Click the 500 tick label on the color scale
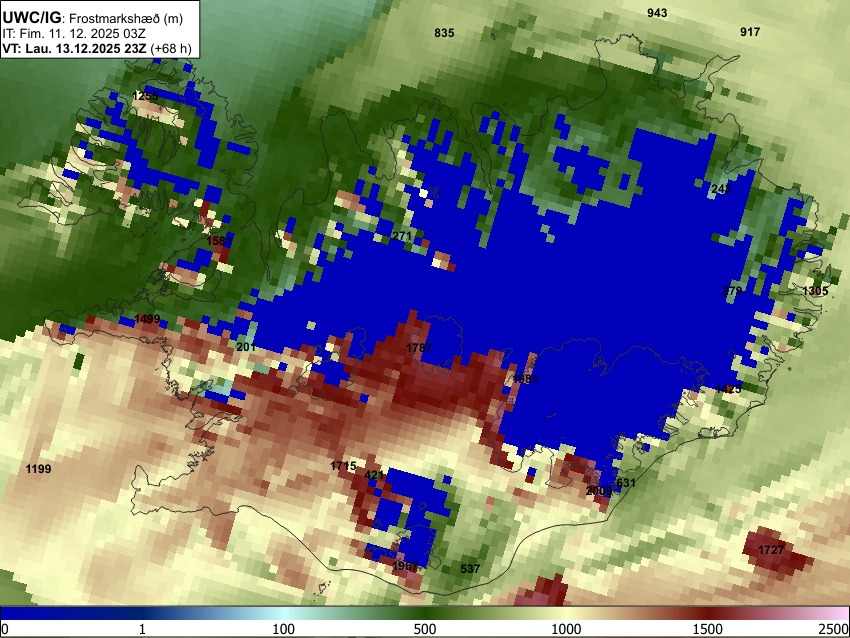Image resolution: width=850 pixels, height=638 pixels. point(424,629)
